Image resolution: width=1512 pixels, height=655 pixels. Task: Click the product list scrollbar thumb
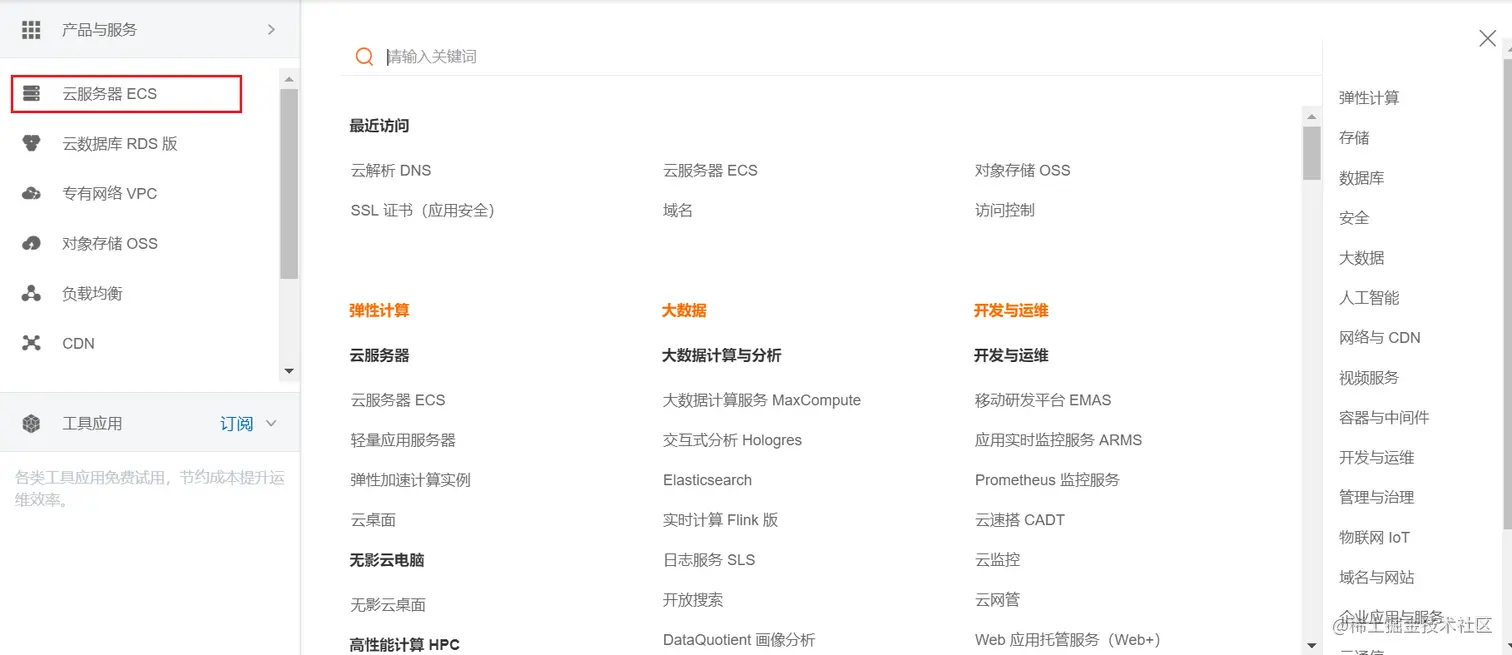point(1312,153)
